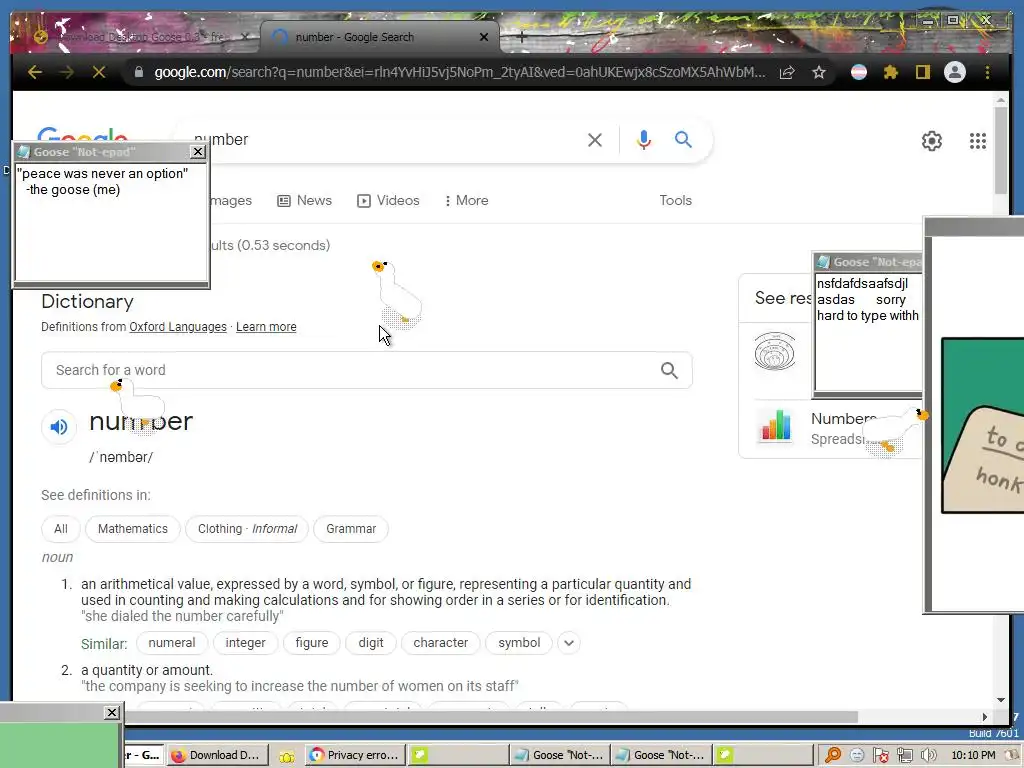Click the digit synonym chip
This screenshot has height=768, width=1024.
pyautogui.click(x=371, y=643)
